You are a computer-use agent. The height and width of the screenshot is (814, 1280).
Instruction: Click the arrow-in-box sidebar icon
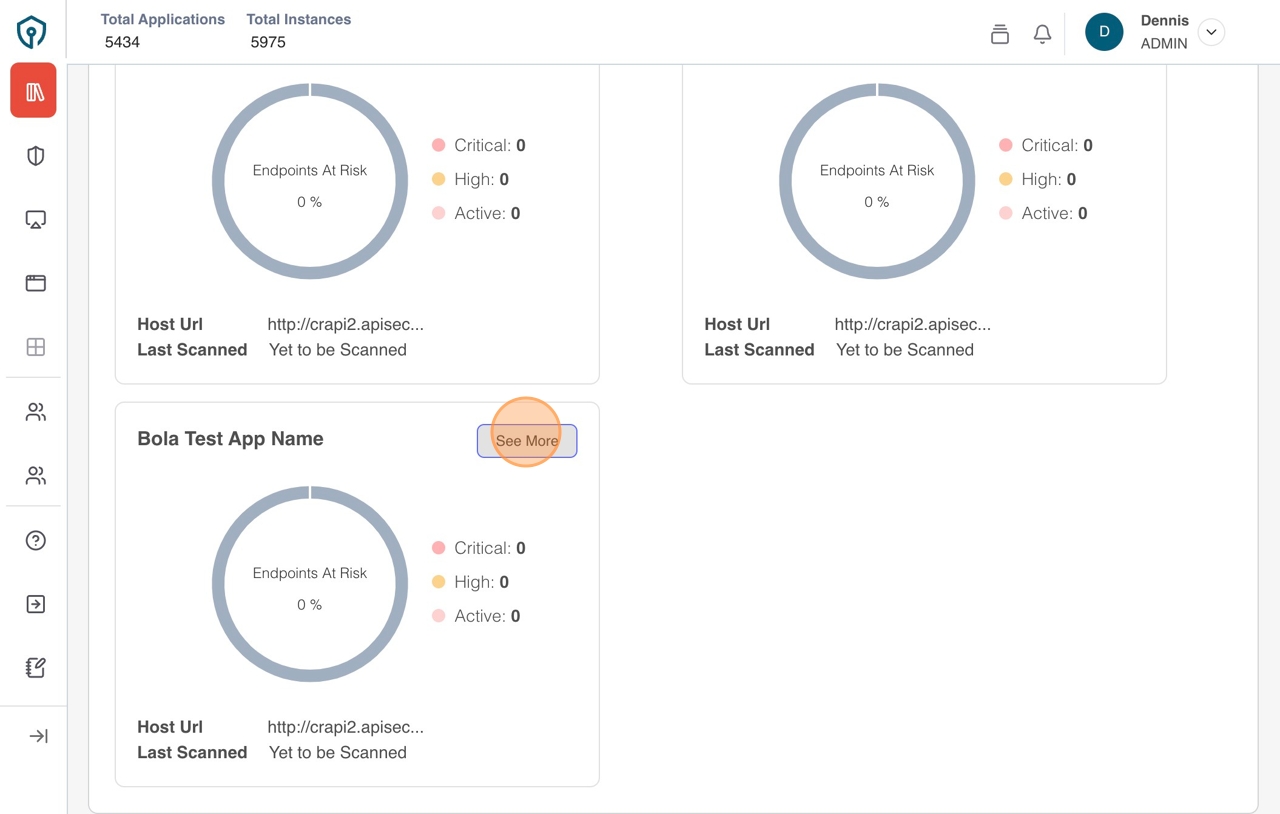[x=36, y=604]
